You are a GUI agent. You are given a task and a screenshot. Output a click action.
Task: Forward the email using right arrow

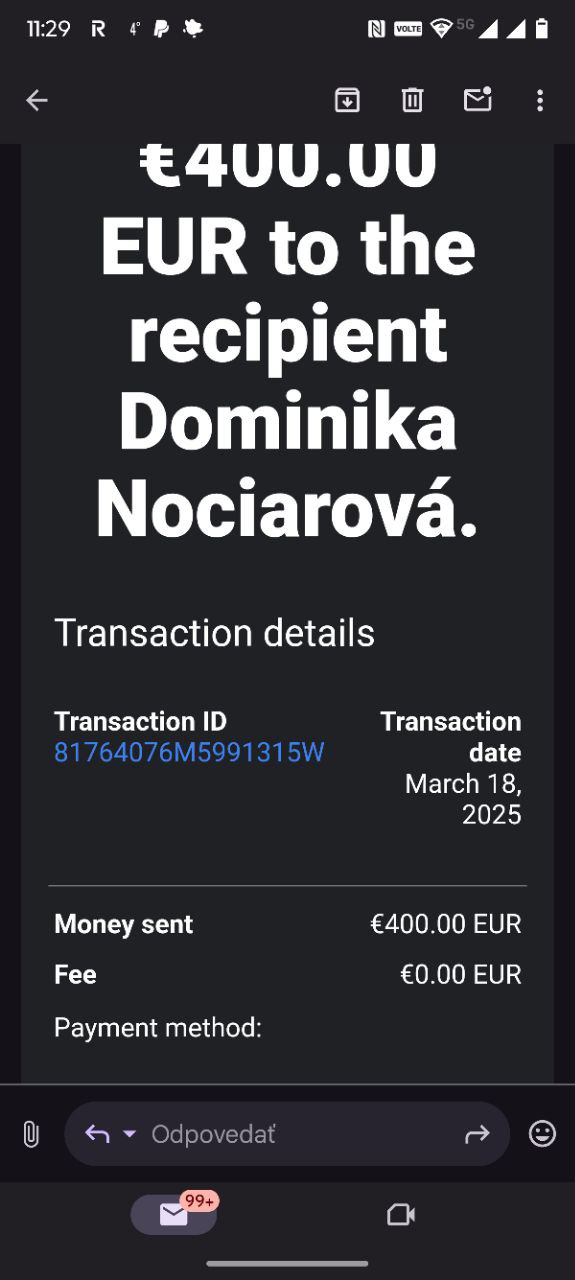click(x=477, y=1134)
